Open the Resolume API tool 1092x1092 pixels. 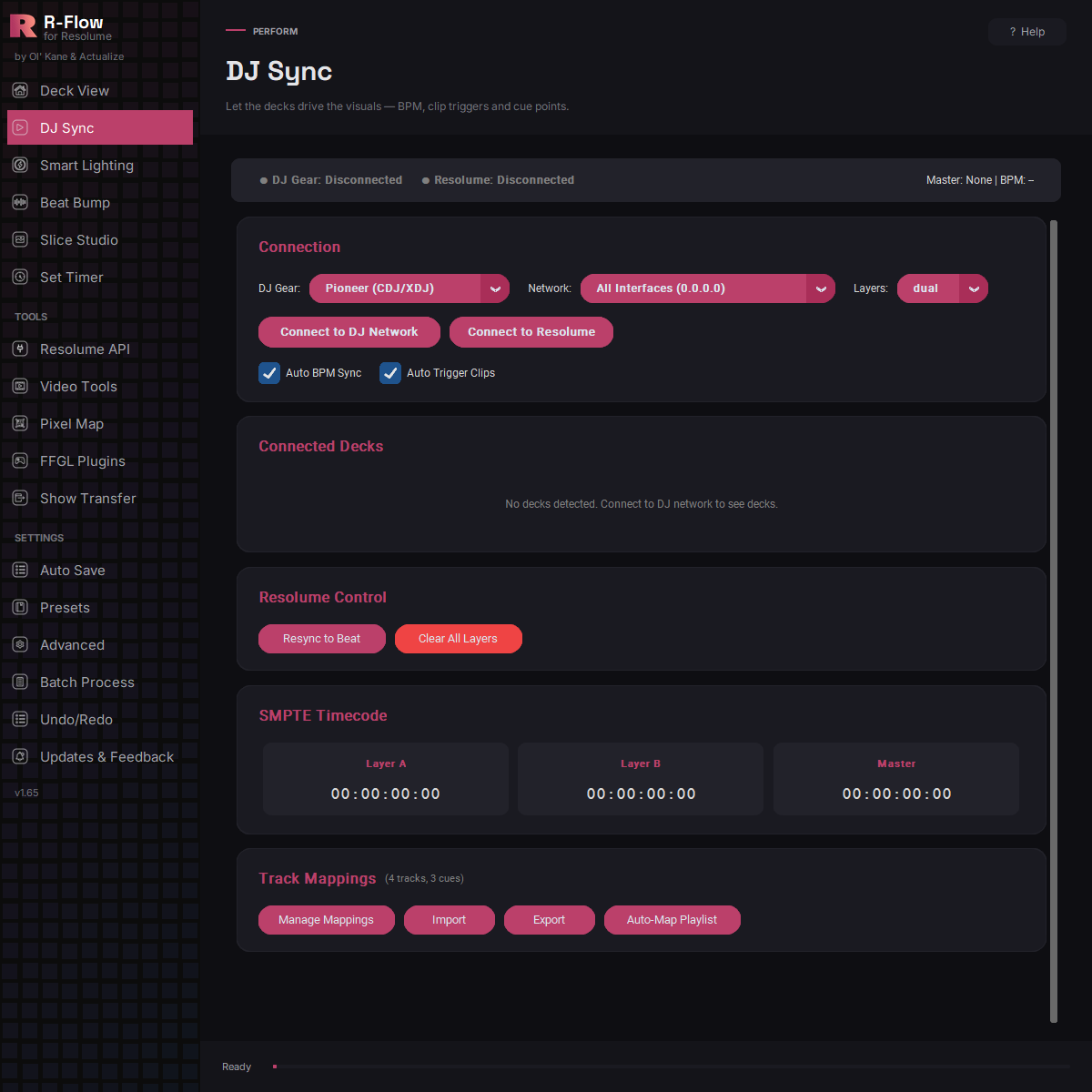(x=100, y=349)
